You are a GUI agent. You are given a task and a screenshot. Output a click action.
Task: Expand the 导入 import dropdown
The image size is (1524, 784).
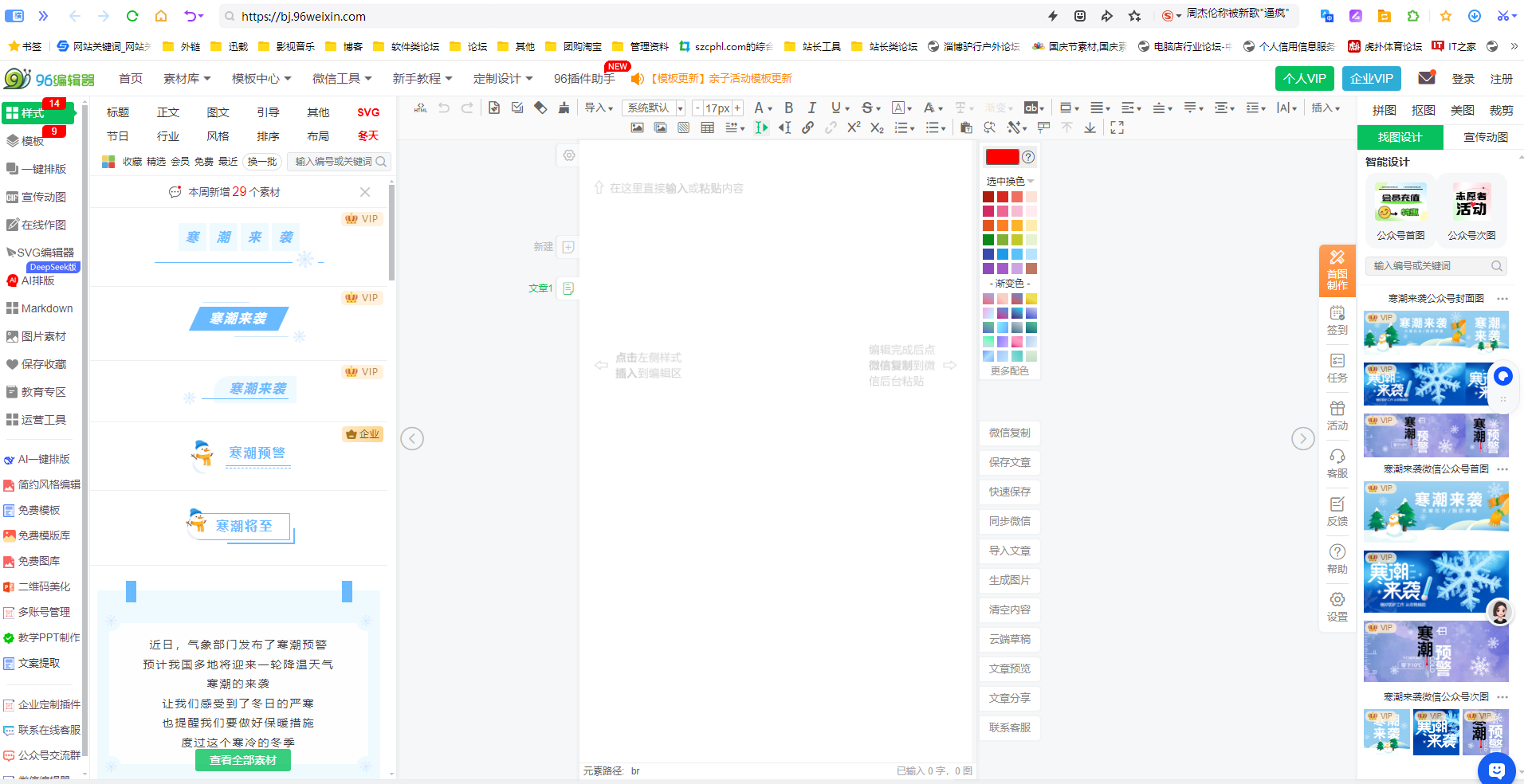[599, 108]
